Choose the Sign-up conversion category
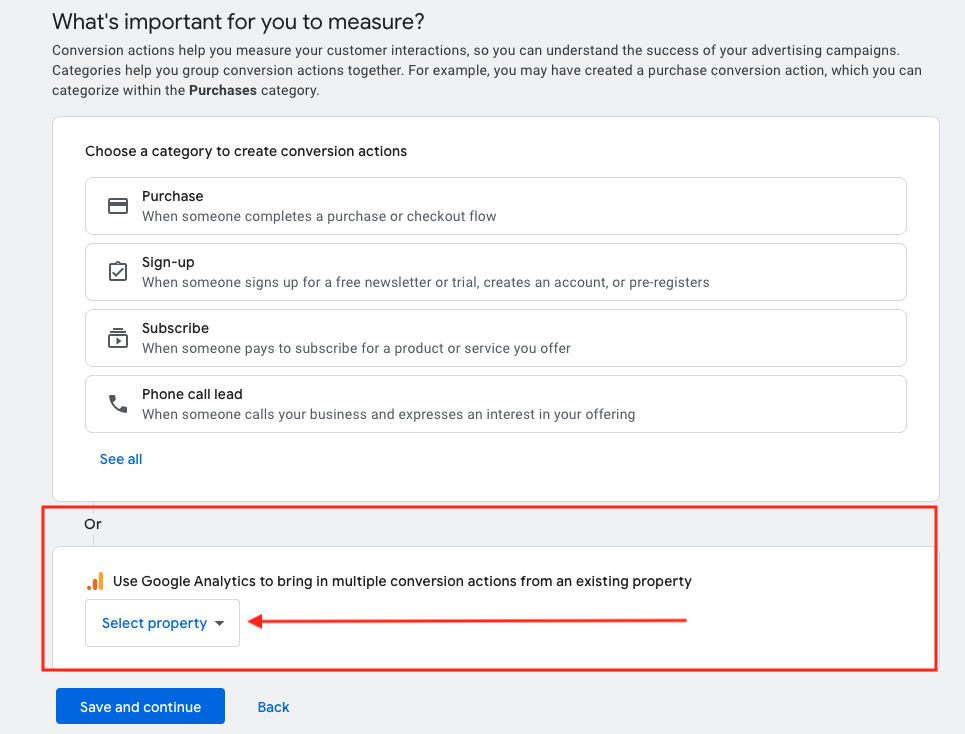The height and width of the screenshot is (734, 965). coord(168,262)
